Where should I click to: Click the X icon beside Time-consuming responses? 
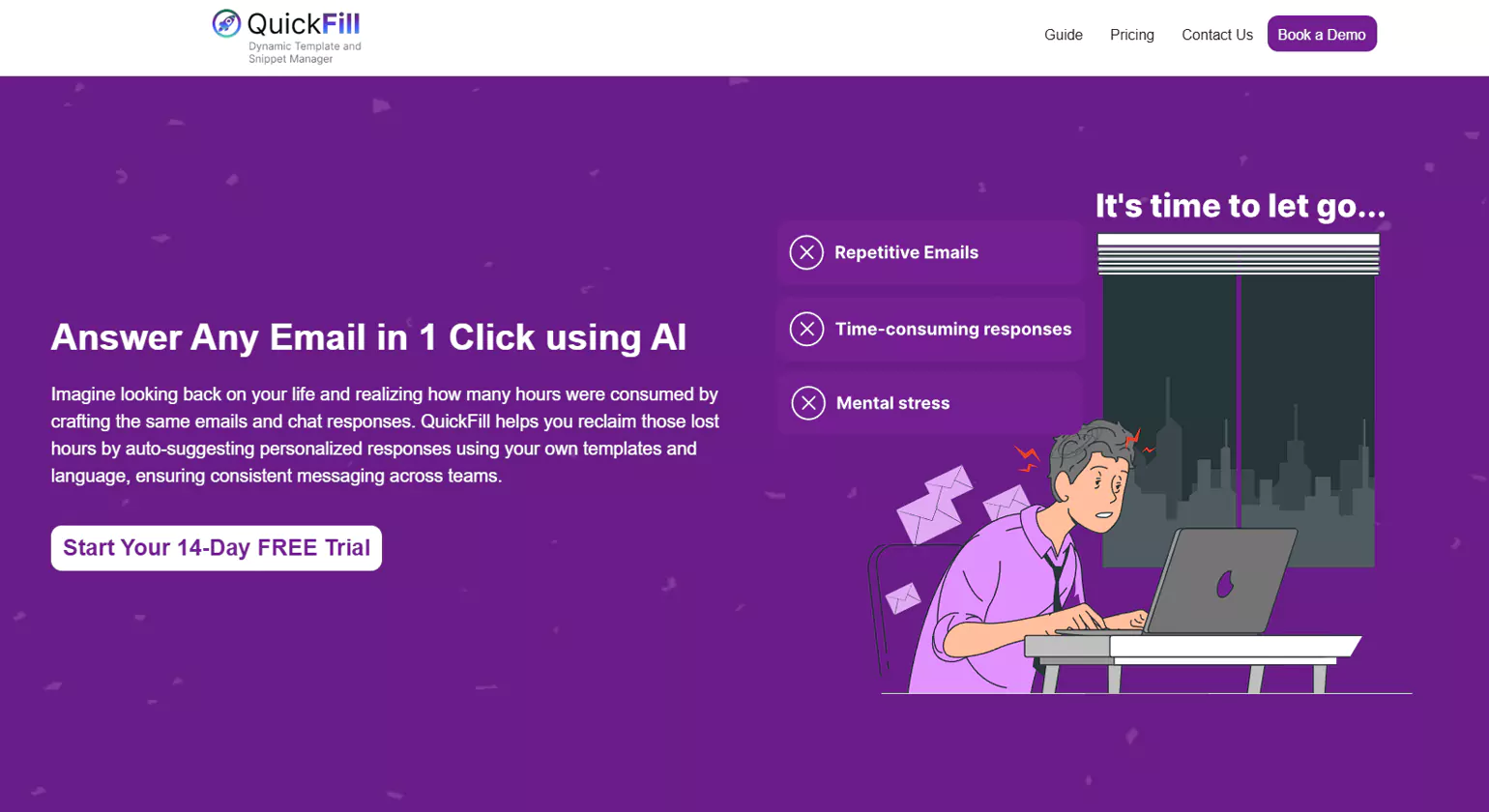[x=806, y=329]
